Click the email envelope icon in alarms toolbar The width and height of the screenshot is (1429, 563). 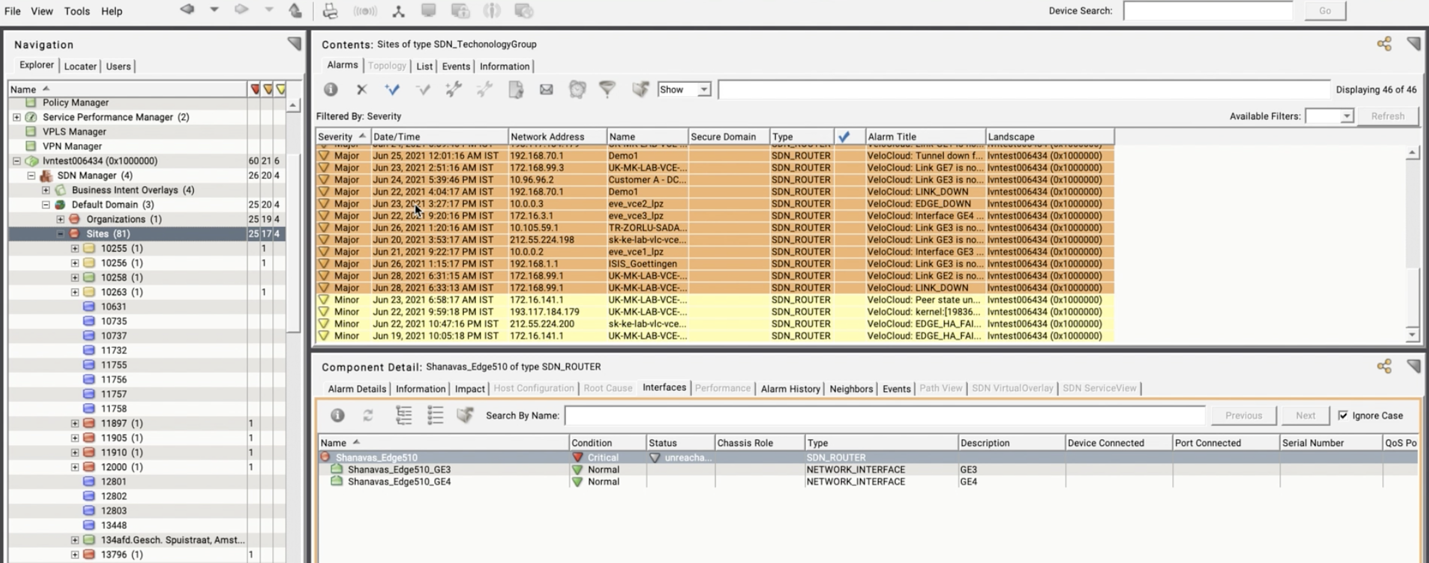(546, 90)
